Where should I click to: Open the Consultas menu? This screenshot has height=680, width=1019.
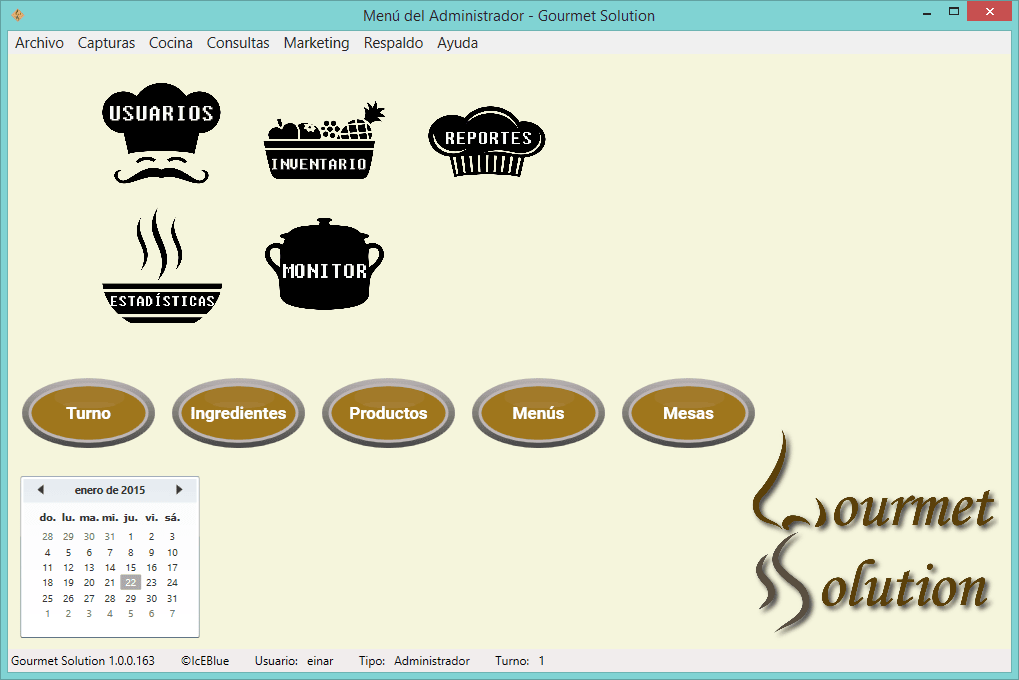pos(238,43)
